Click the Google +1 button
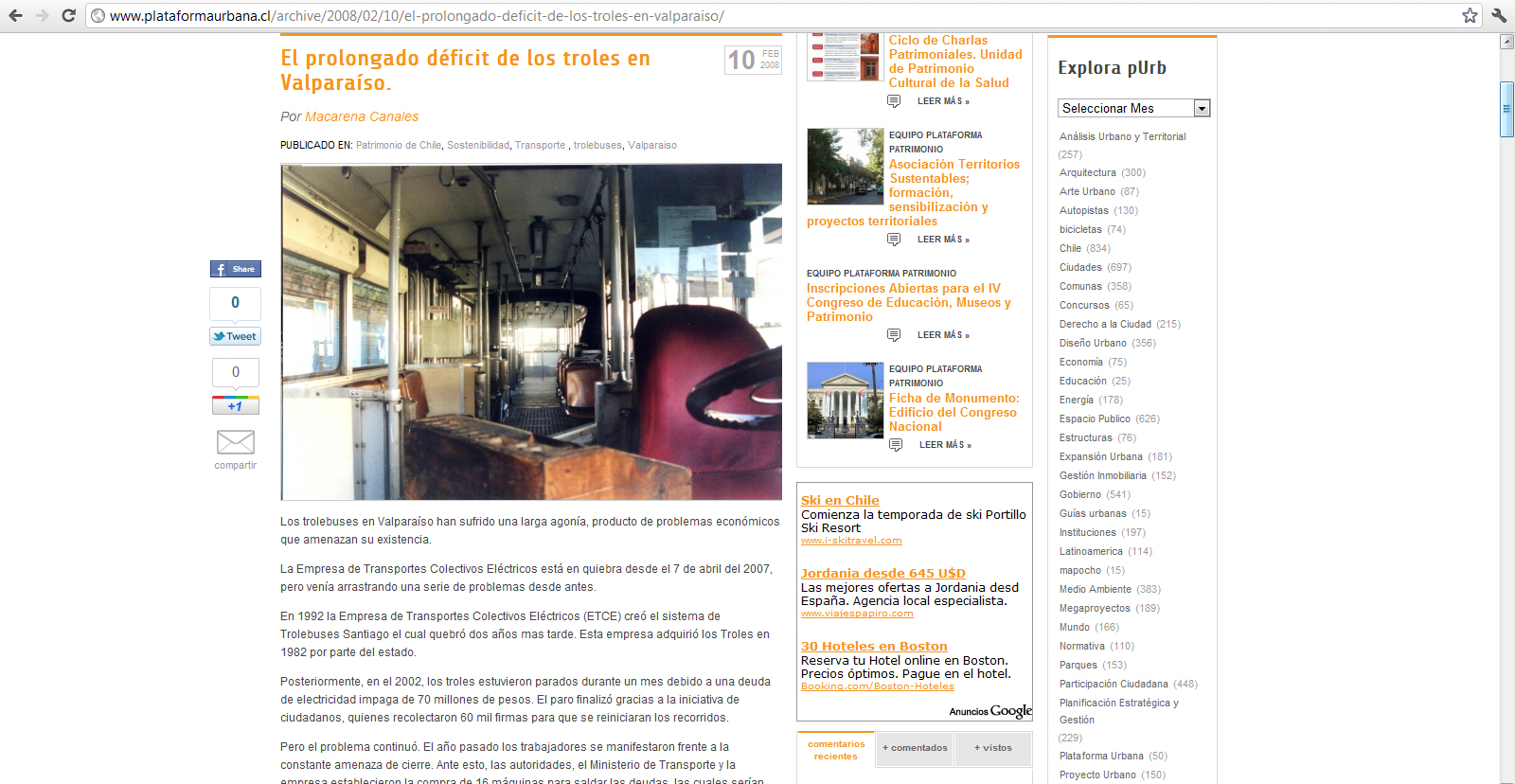1515x784 pixels. [x=235, y=405]
